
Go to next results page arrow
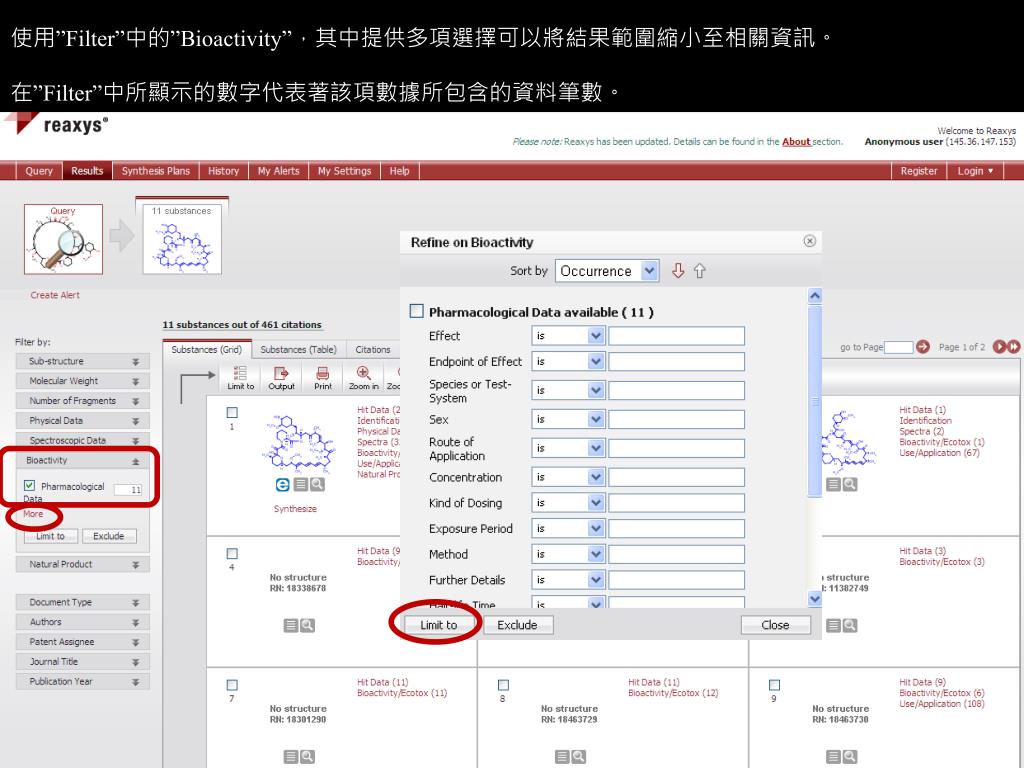[x=999, y=347]
